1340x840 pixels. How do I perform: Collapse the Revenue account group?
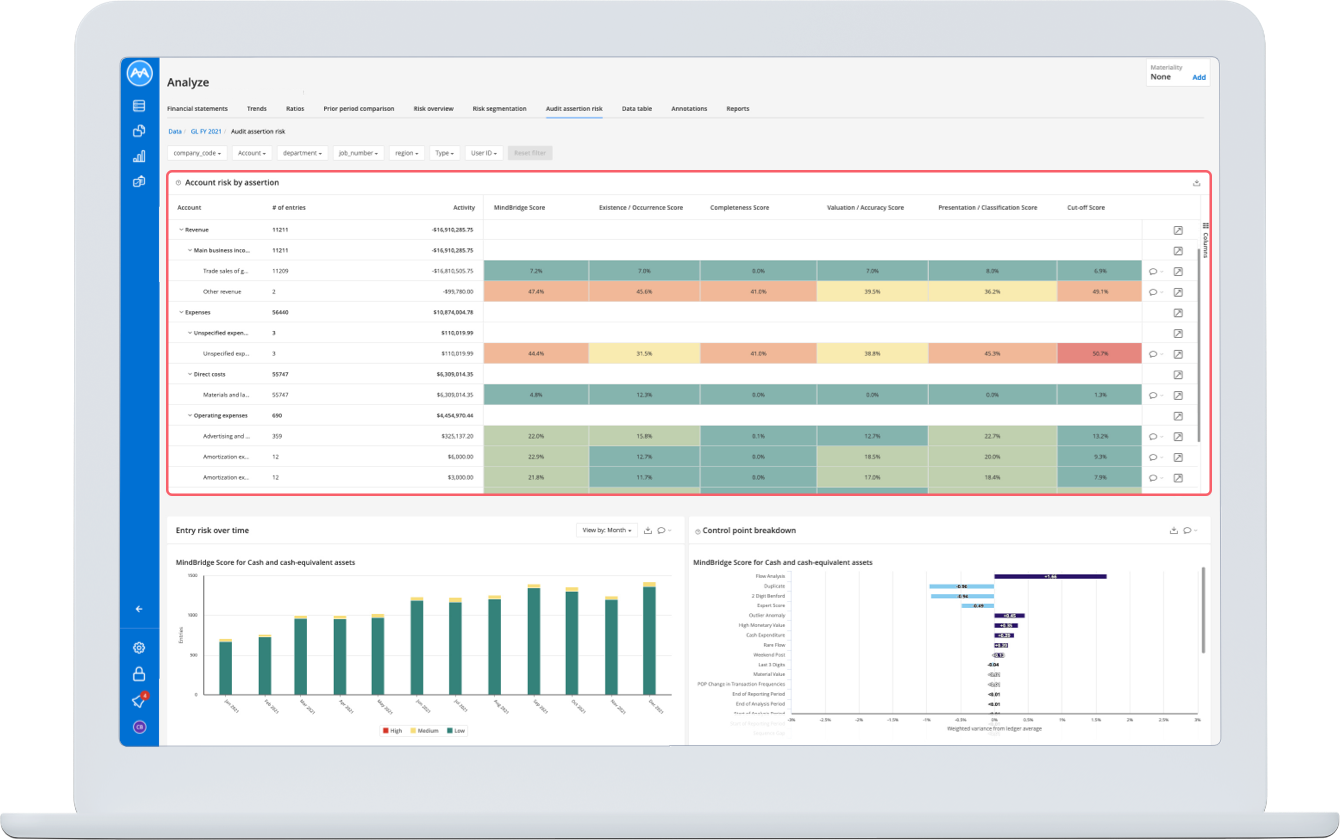click(181, 230)
